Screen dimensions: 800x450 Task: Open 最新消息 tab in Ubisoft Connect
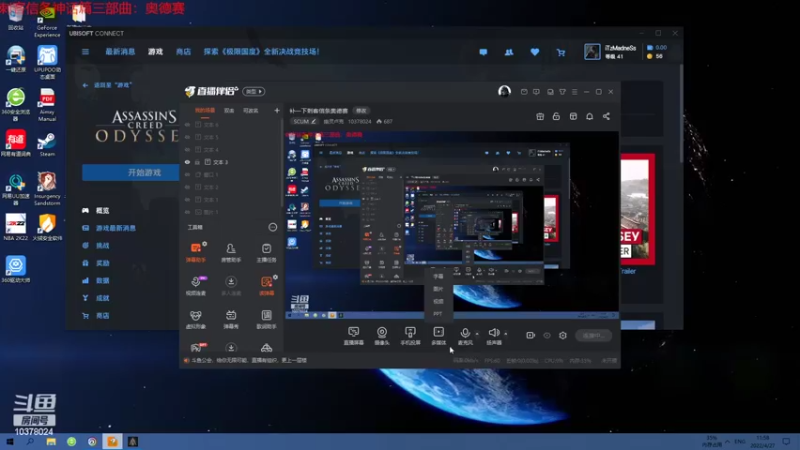[120, 52]
